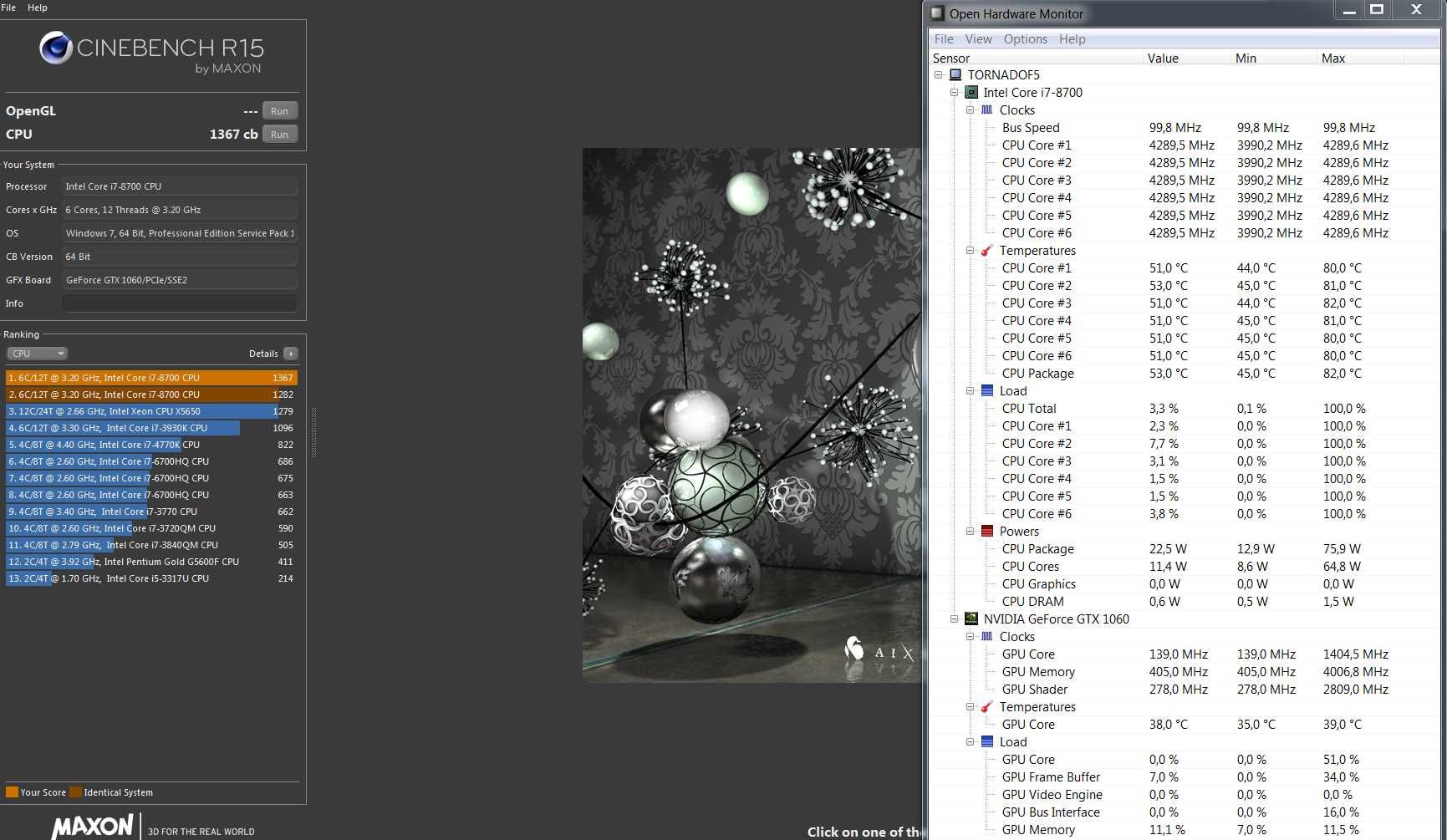Click the Cinebench R15 logo icon
The height and width of the screenshot is (840, 1447).
pos(56,48)
